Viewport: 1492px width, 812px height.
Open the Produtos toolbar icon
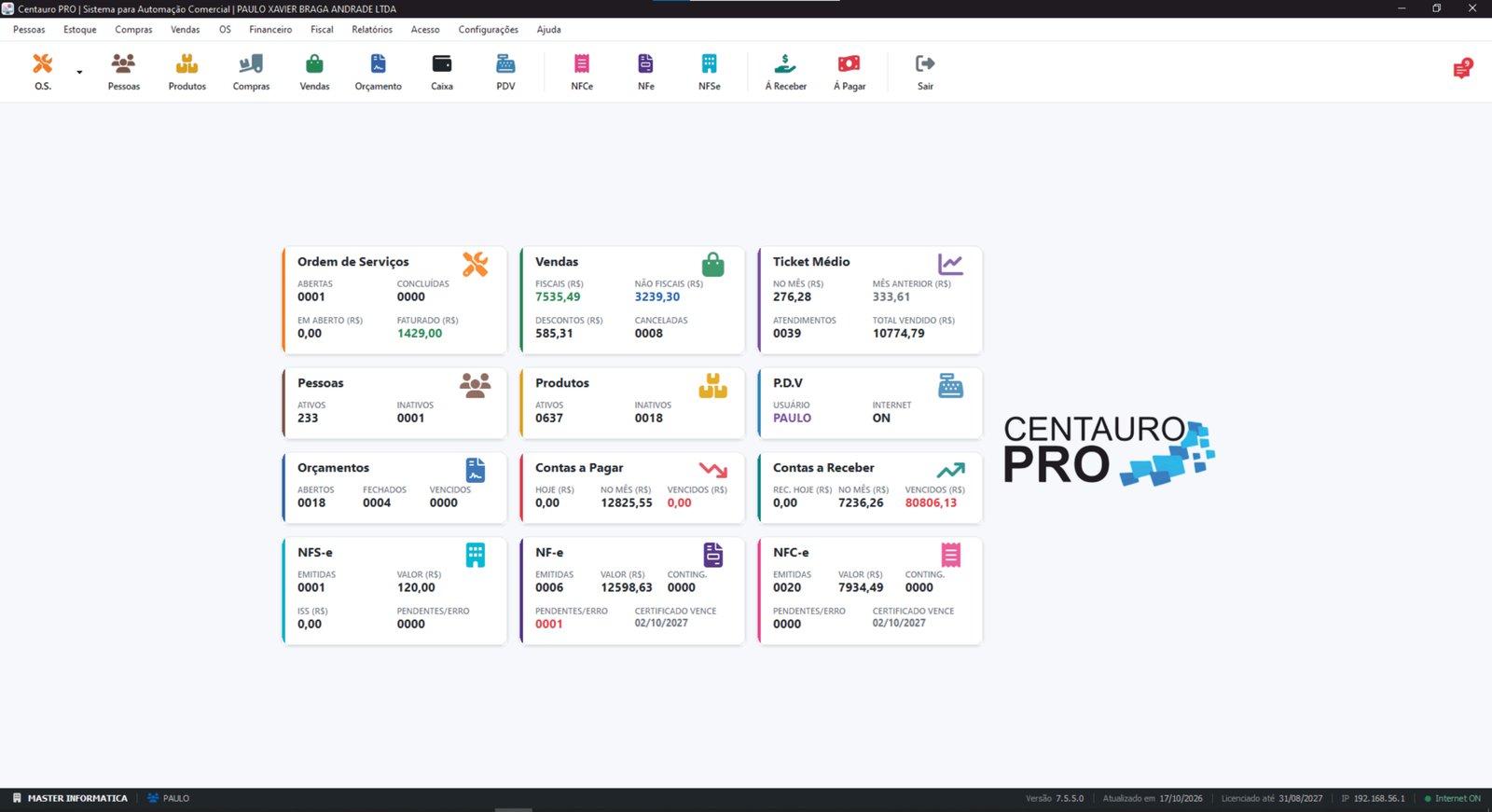pyautogui.click(x=187, y=72)
